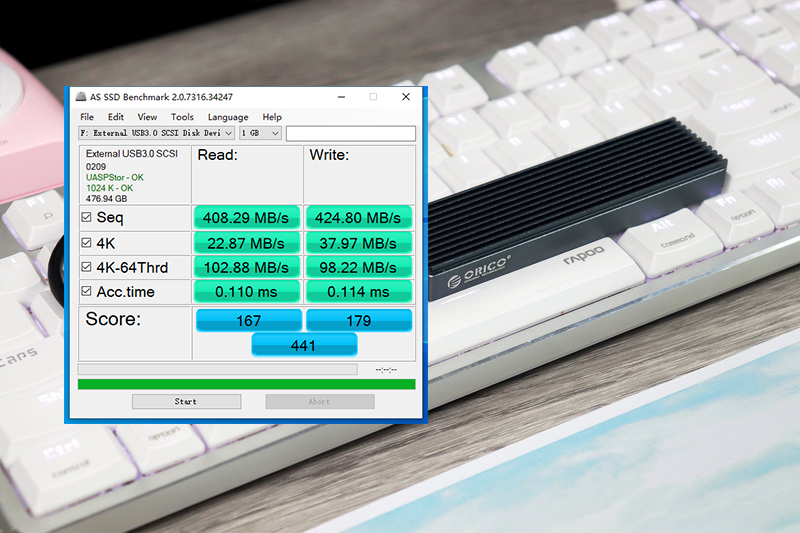Viewport: 800px width, 533px height.
Task: Open the Edit menu
Action: click(x=116, y=117)
